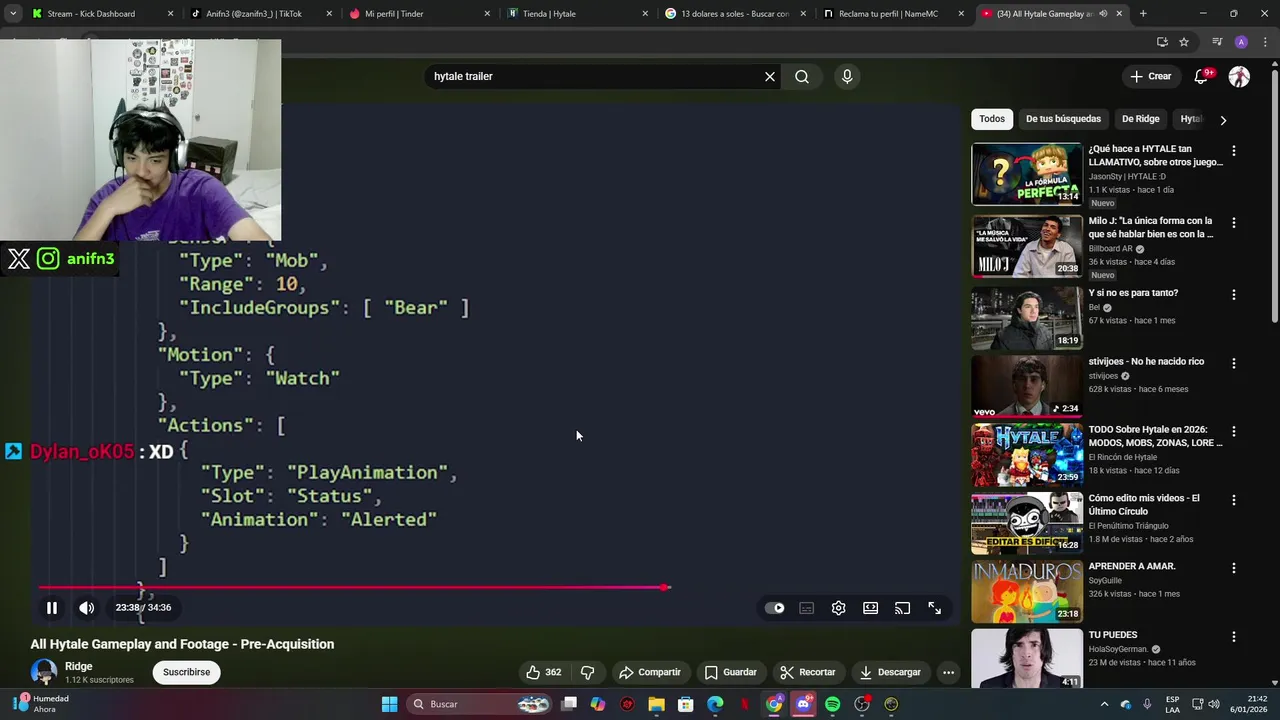Open options for 'stivijoes - No he nacido rico'
The width and height of the screenshot is (1280, 720).
[x=1233, y=363]
